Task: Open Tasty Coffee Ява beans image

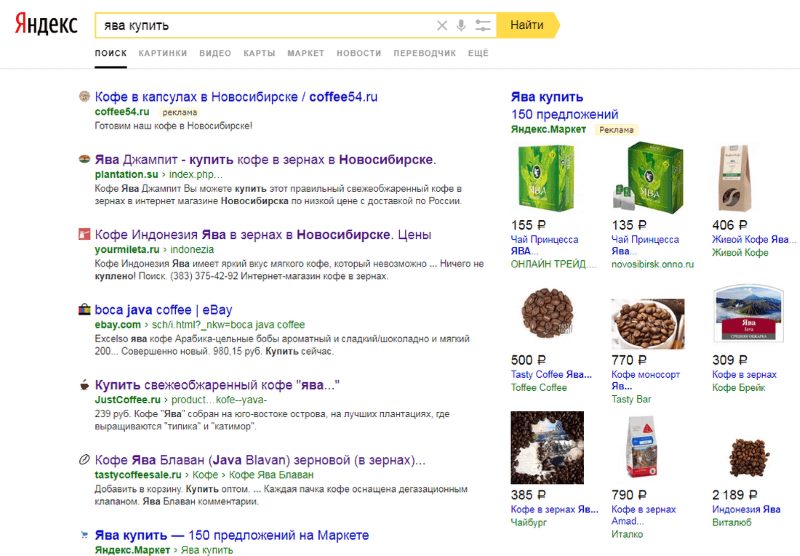Action: pyautogui.click(x=547, y=313)
